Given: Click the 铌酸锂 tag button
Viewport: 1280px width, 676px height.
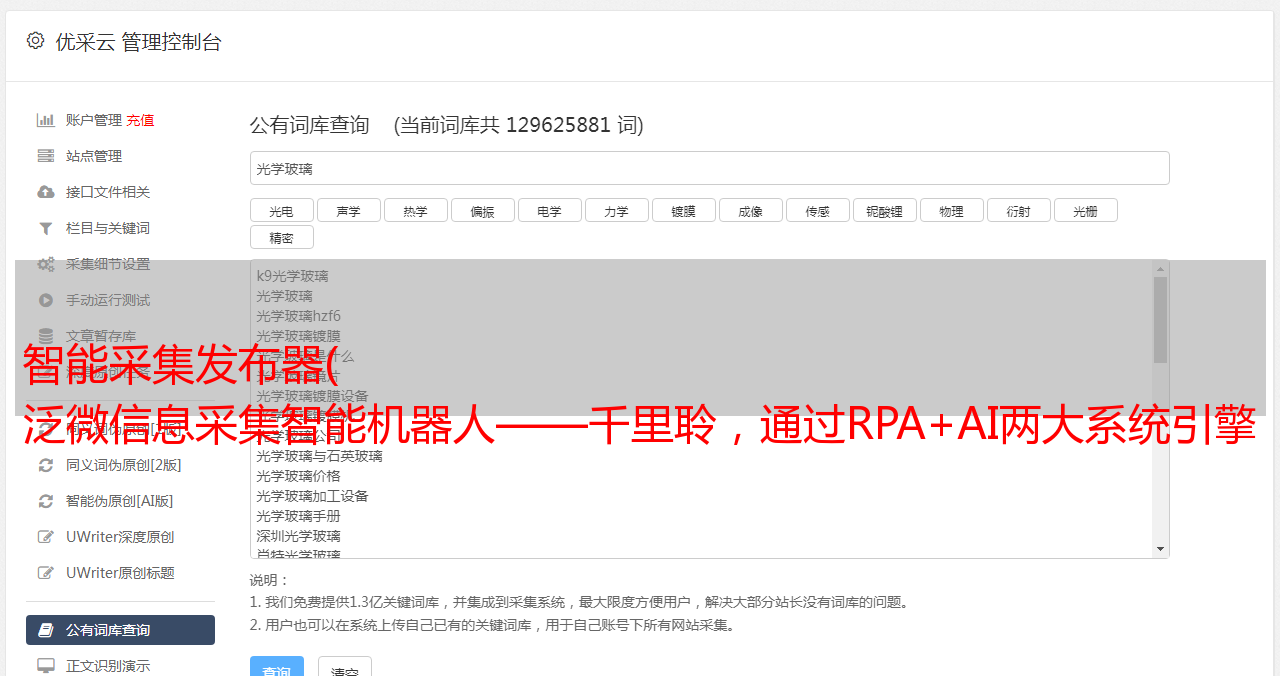Looking at the screenshot, I should pos(884,210).
